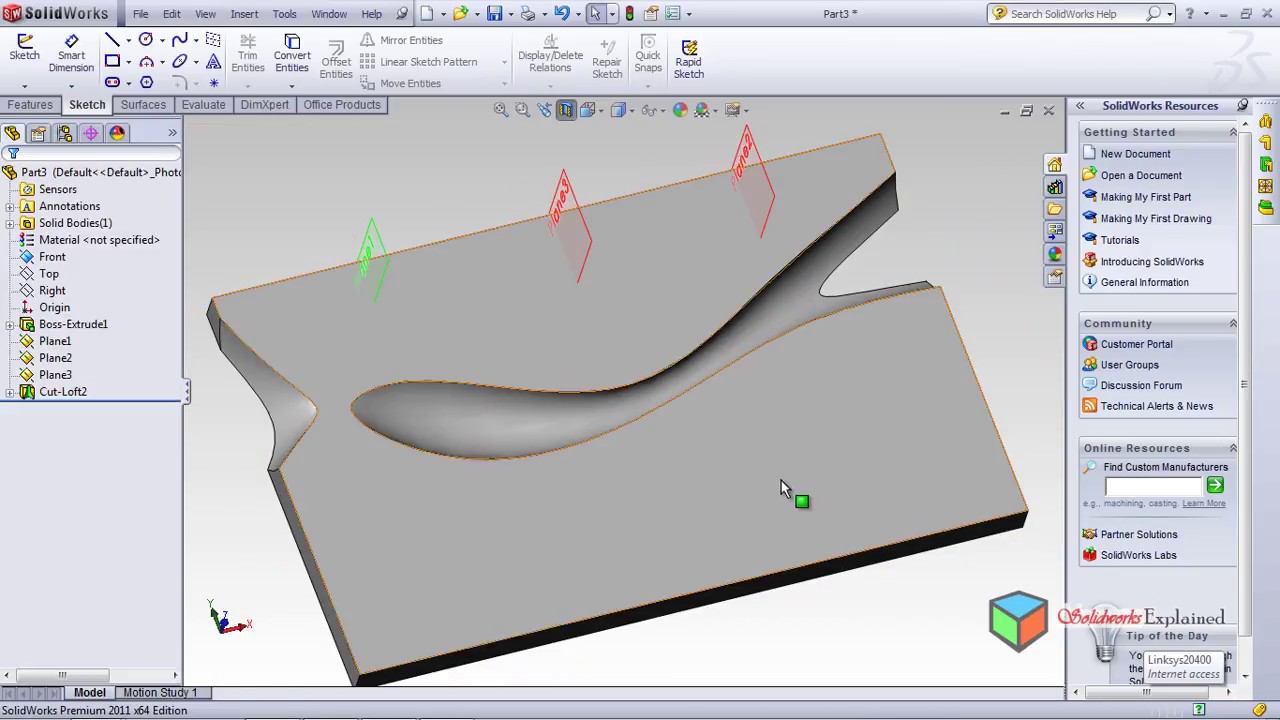Screen dimensions: 1280x720
Task: Open the File menu
Action: [140, 14]
